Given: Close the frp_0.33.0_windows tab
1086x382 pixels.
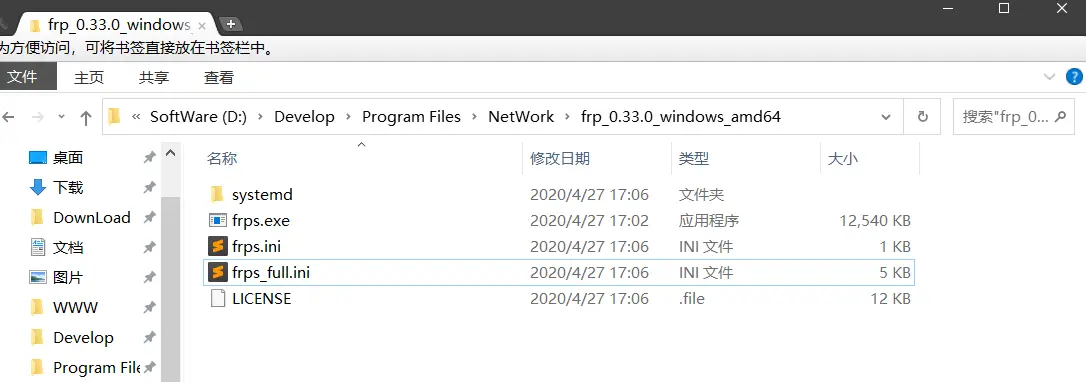Looking at the screenshot, I should [x=202, y=26].
